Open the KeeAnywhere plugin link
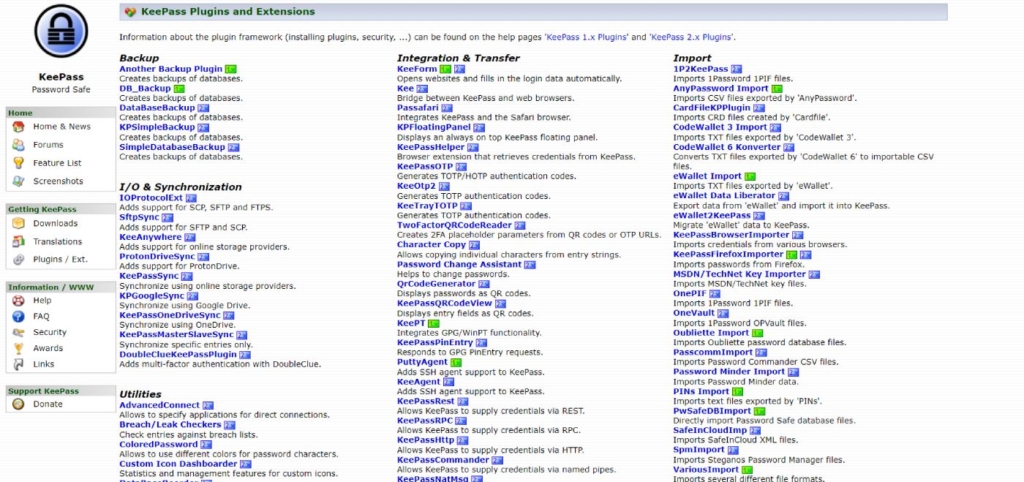This screenshot has width=1024, height=482. tap(150, 237)
